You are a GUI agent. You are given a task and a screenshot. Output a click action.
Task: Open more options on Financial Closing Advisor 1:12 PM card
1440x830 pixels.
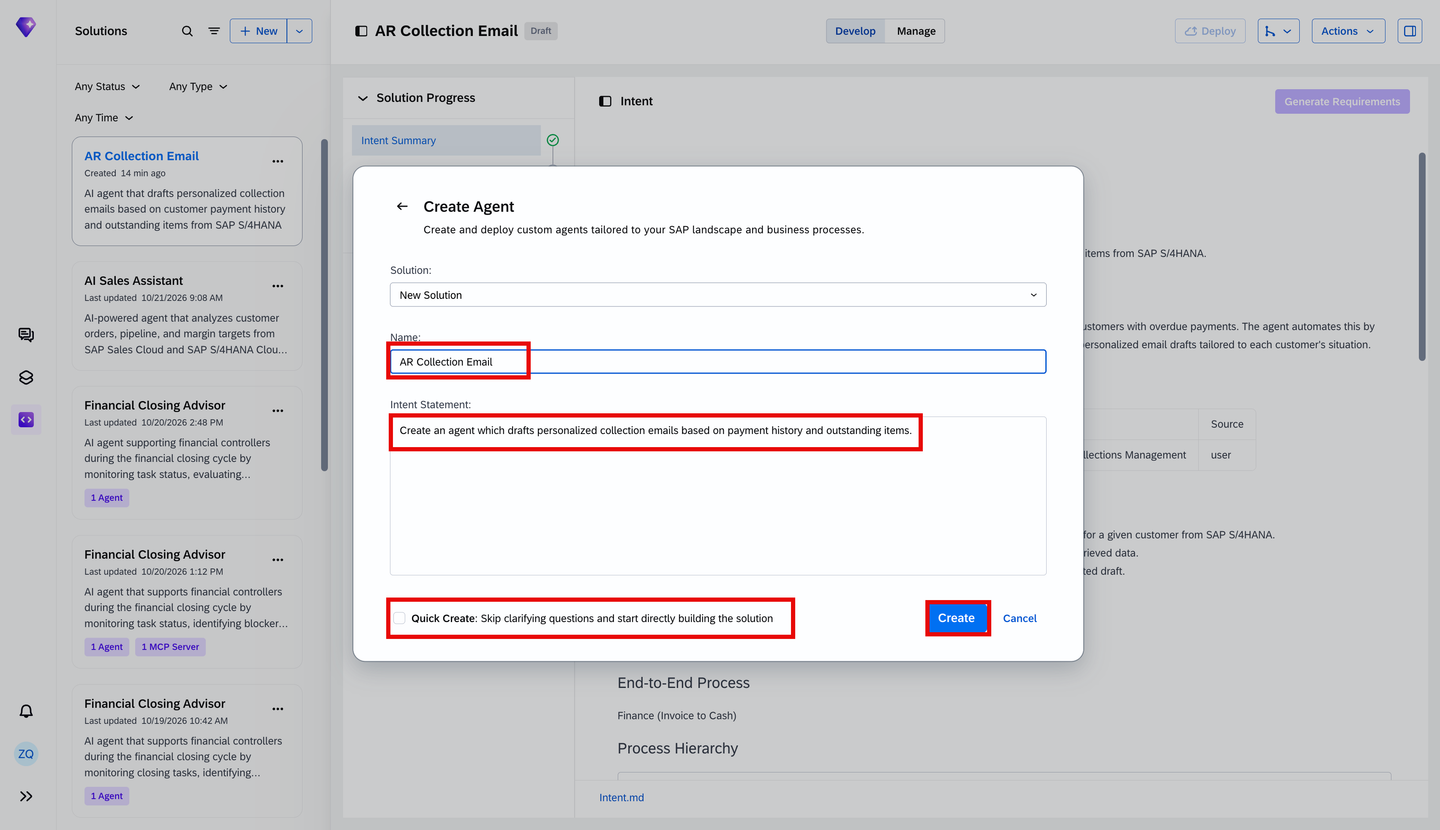coord(278,560)
